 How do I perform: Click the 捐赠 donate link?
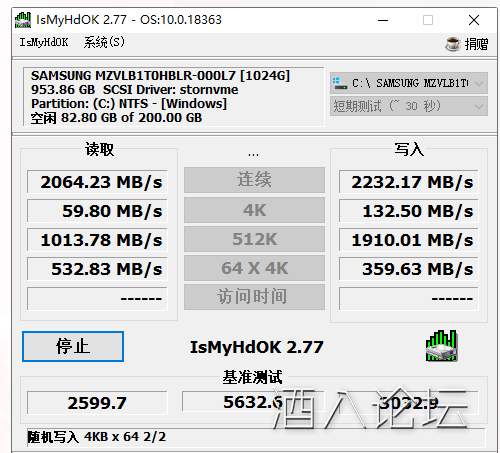tap(477, 44)
